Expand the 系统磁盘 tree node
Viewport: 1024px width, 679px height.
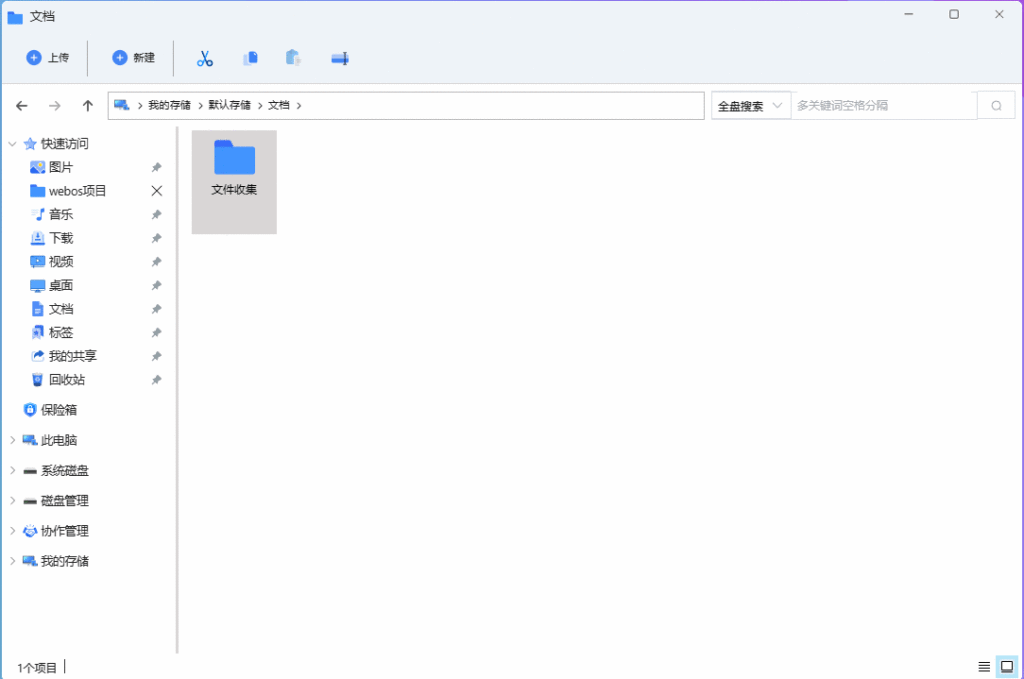tap(12, 470)
